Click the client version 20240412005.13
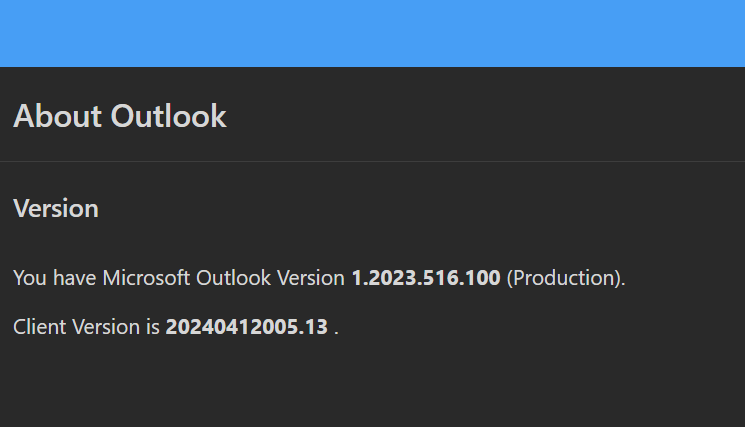745x427 pixels. pos(247,327)
